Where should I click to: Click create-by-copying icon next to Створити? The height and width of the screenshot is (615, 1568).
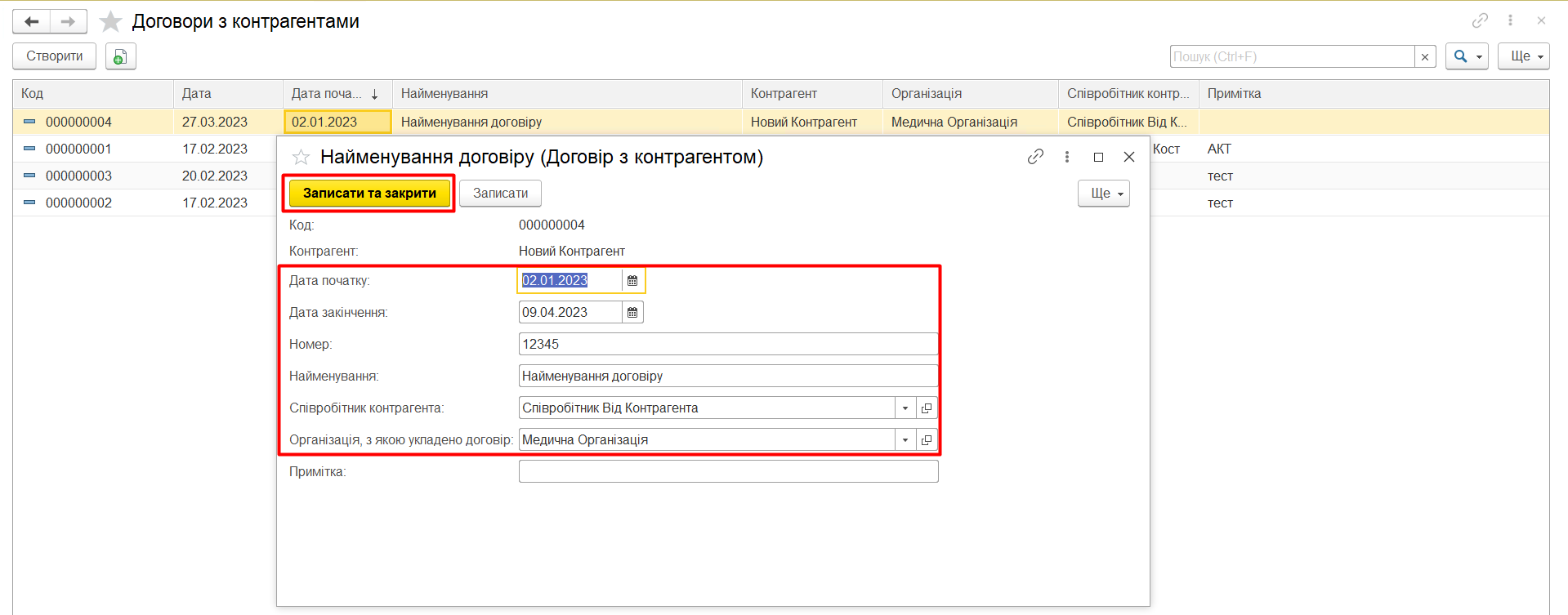click(x=120, y=56)
